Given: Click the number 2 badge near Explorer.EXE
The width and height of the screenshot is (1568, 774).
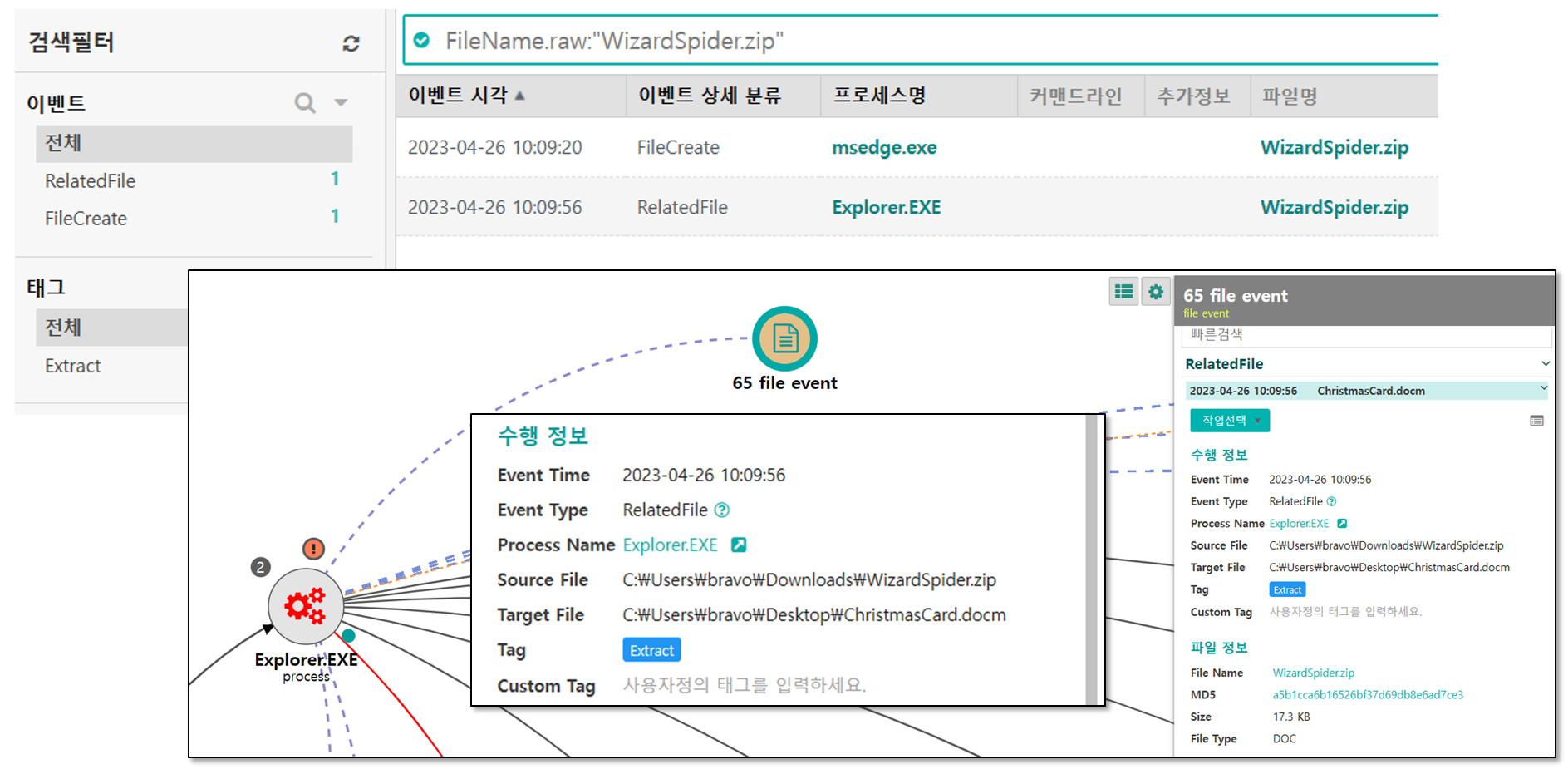Looking at the screenshot, I should click(260, 567).
